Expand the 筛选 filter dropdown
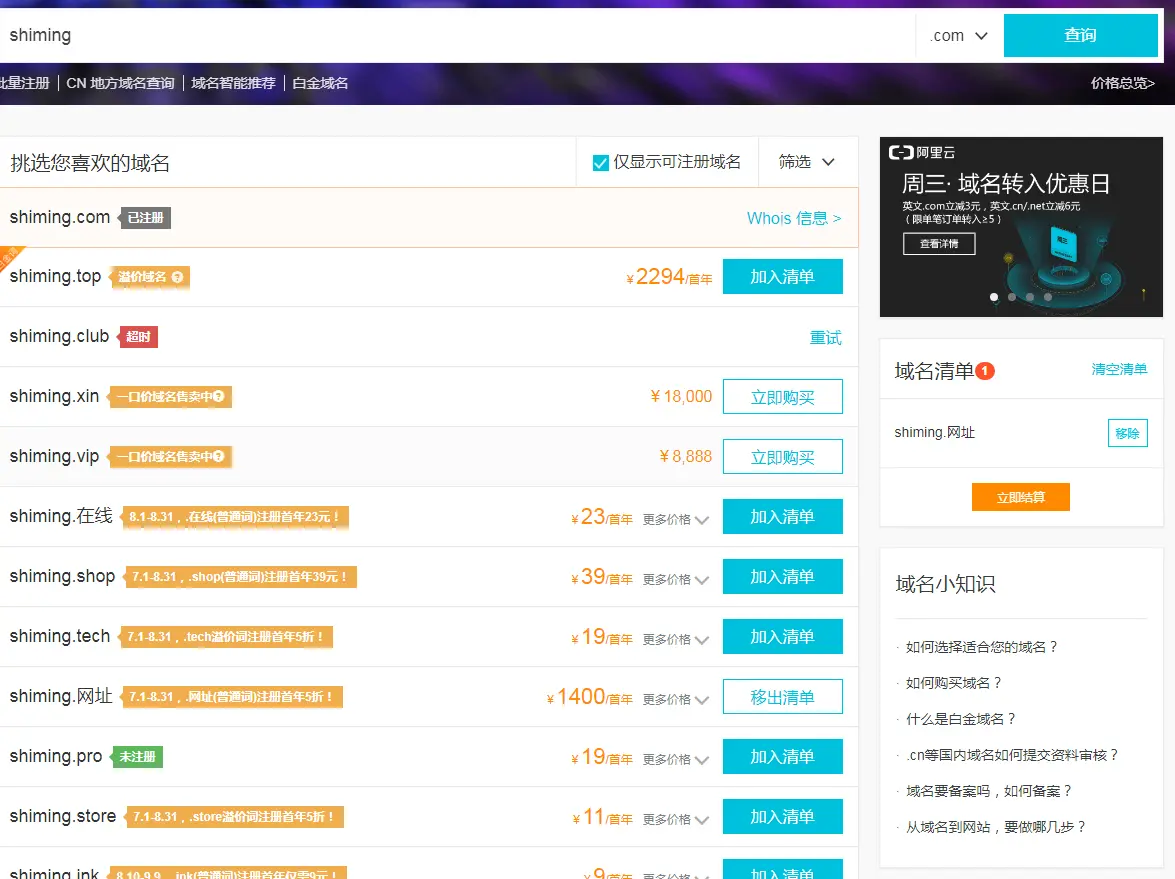 806,162
